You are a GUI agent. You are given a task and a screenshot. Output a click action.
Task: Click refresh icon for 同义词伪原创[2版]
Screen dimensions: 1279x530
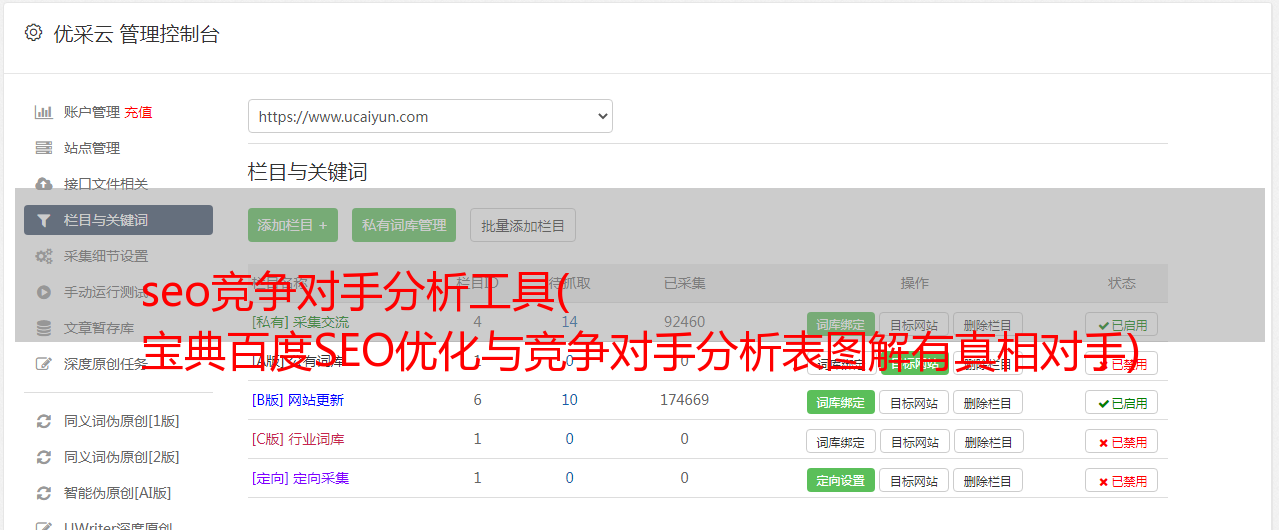[44, 457]
